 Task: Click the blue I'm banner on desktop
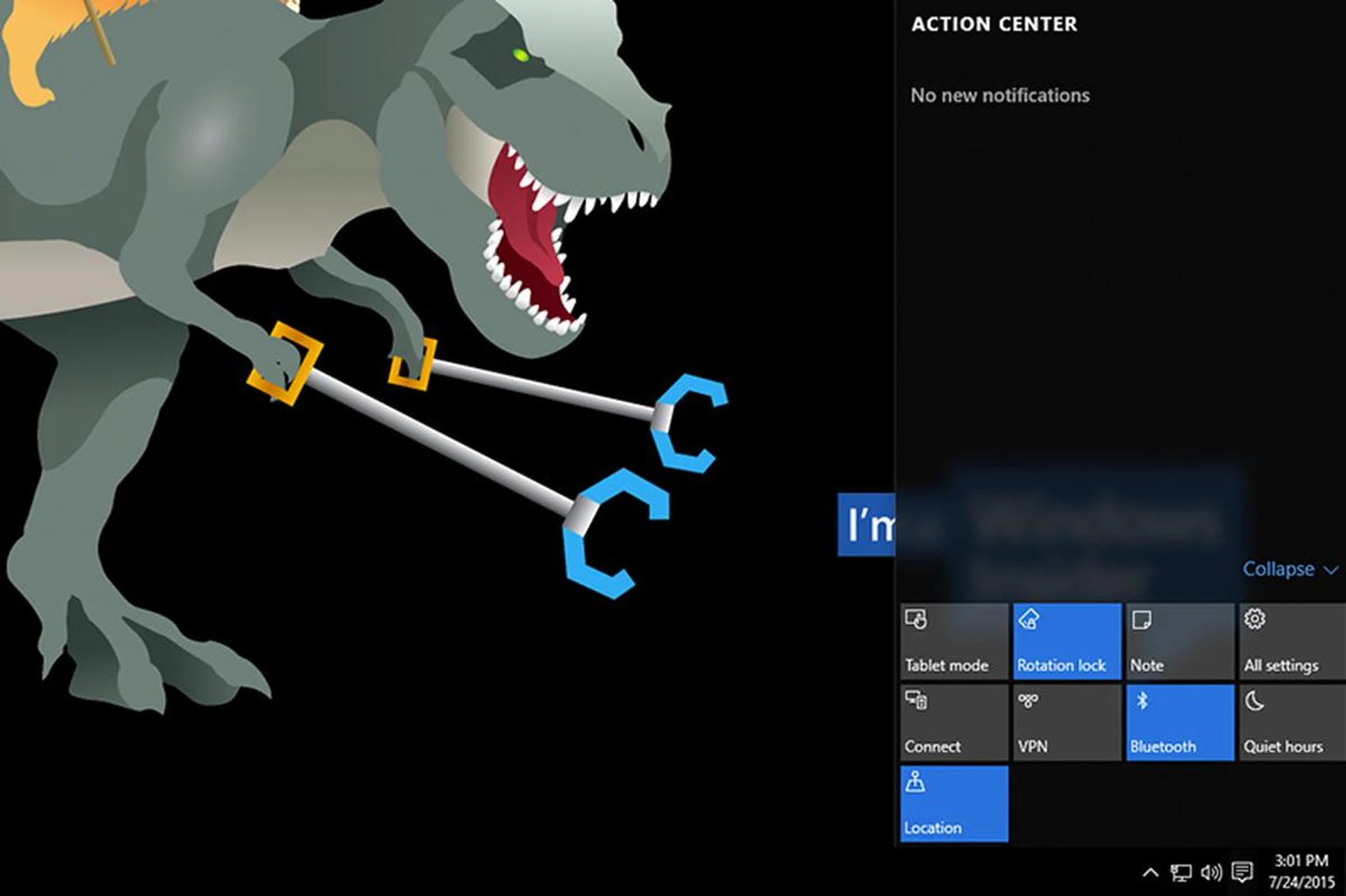pyautogui.click(x=866, y=524)
